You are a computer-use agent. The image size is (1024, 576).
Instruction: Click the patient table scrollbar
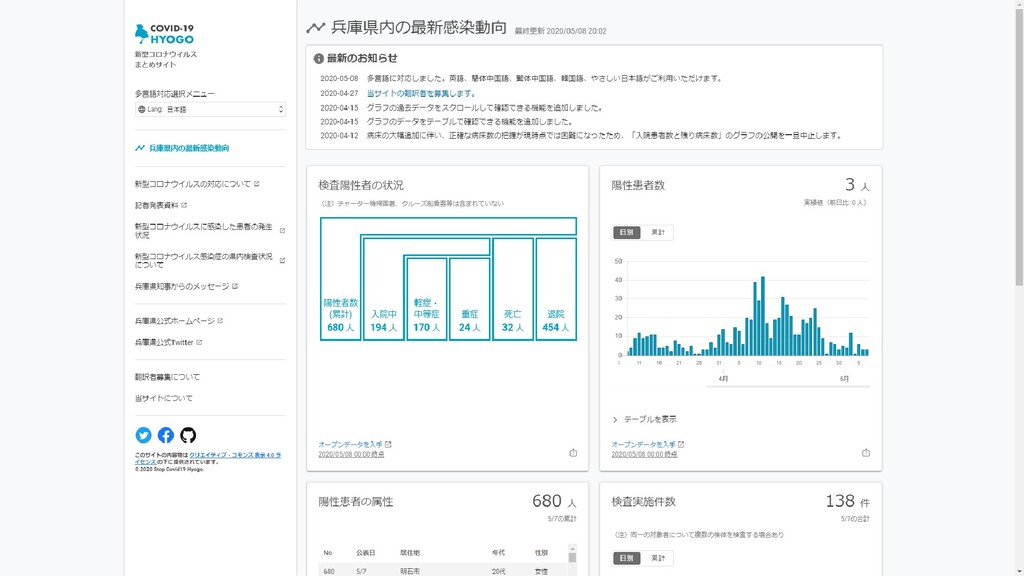click(x=572, y=558)
